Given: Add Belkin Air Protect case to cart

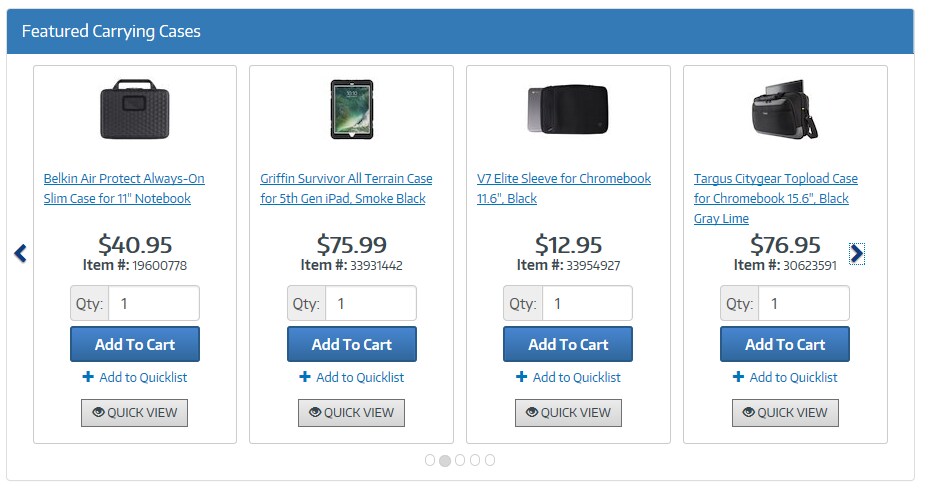Looking at the screenshot, I should click(x=135, y=344).
